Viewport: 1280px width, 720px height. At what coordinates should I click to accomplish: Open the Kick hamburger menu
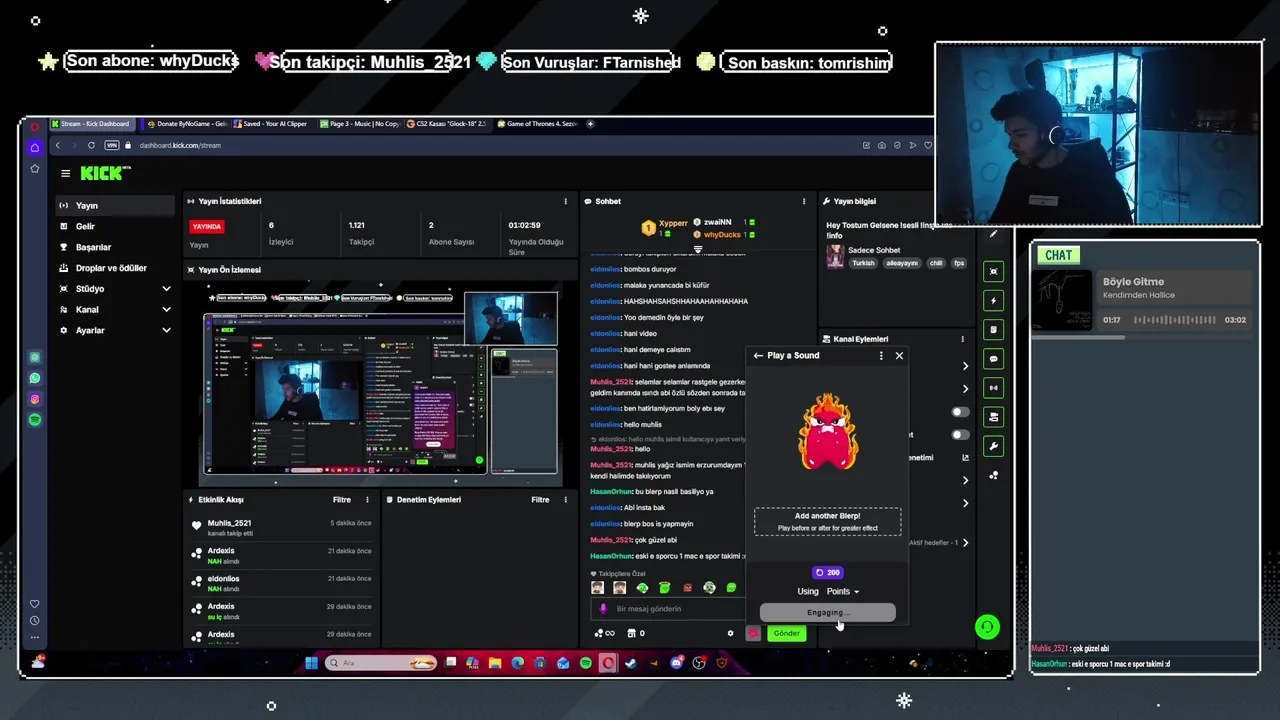65,173
